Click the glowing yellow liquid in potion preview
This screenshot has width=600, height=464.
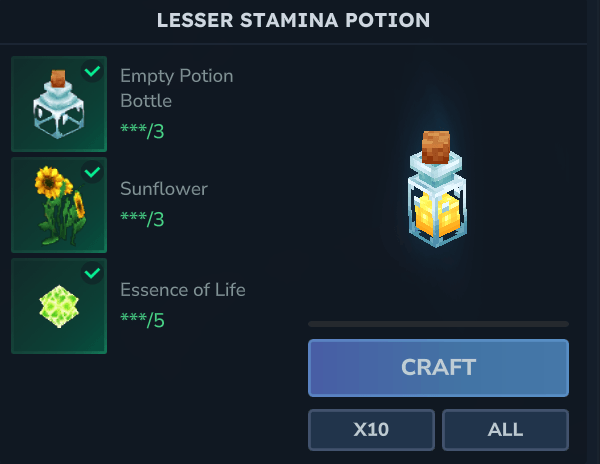[x=437, y=212]
